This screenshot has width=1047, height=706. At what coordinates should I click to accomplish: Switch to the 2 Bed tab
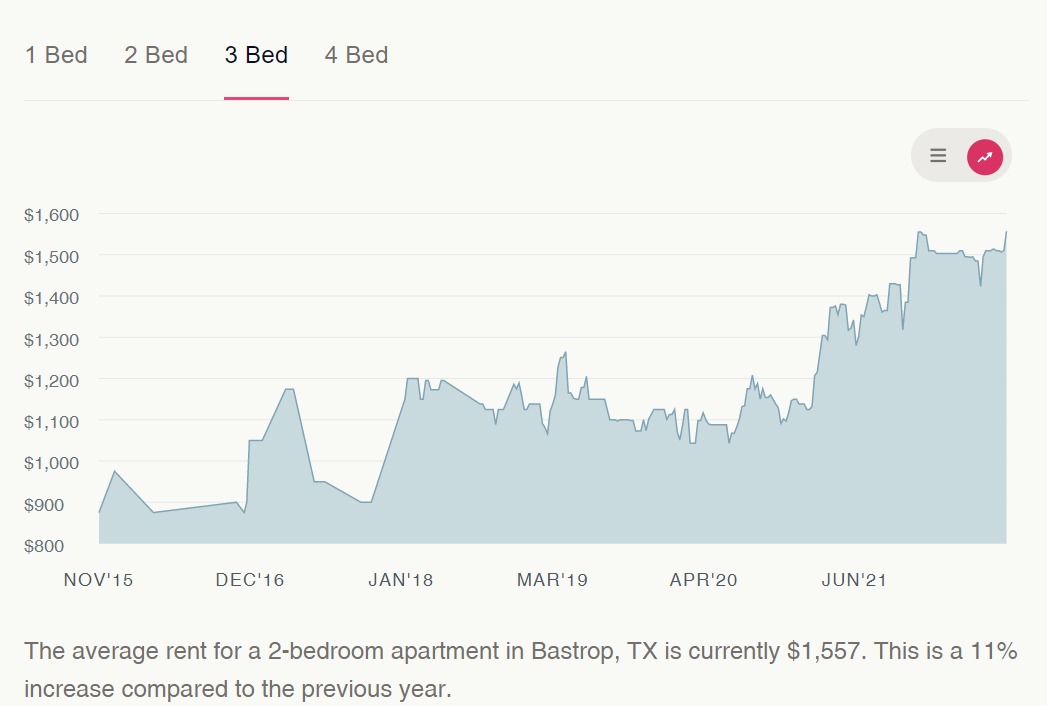click(156, 55)
